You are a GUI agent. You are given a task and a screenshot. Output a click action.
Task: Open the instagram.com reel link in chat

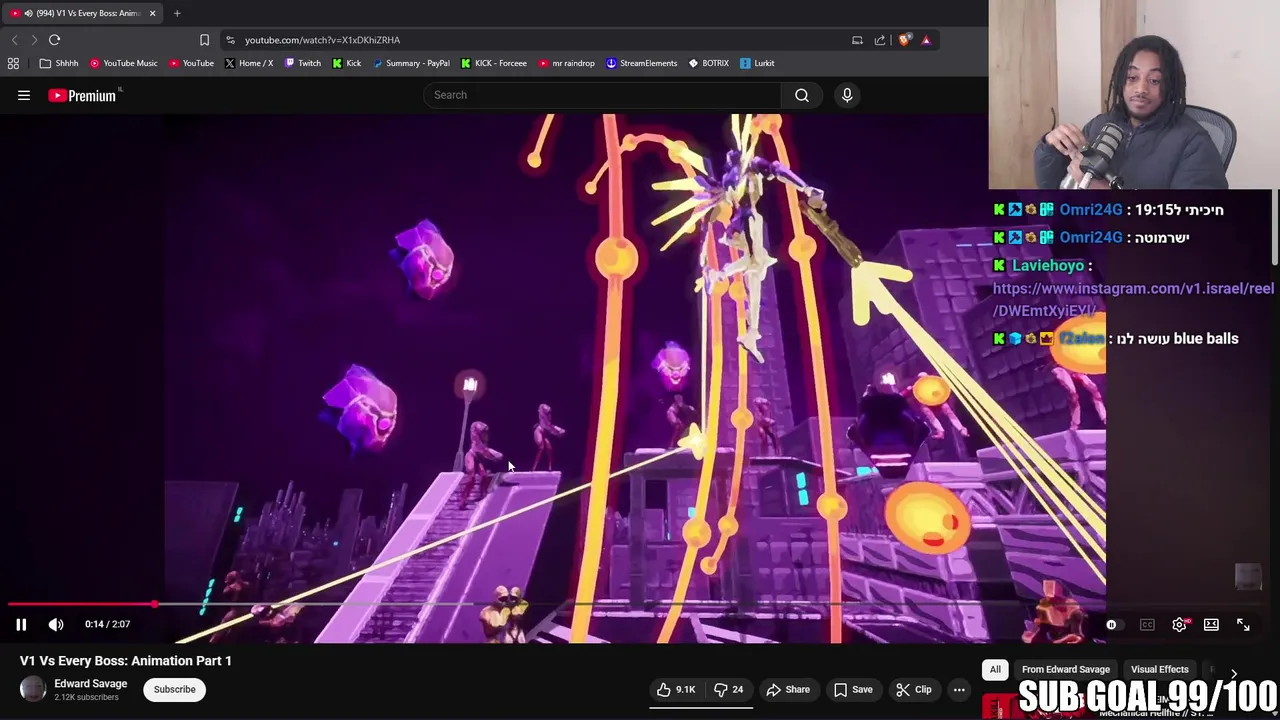click(1133, 299)
